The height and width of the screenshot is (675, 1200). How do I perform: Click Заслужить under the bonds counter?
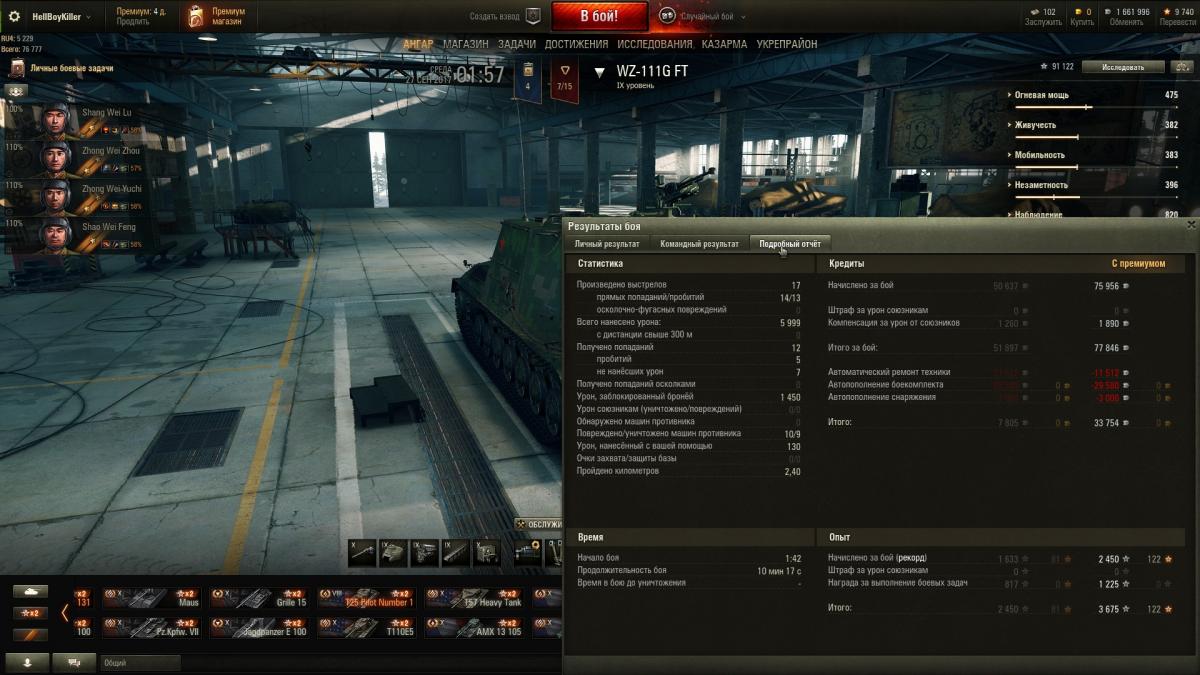click(x=1043, y=22)
